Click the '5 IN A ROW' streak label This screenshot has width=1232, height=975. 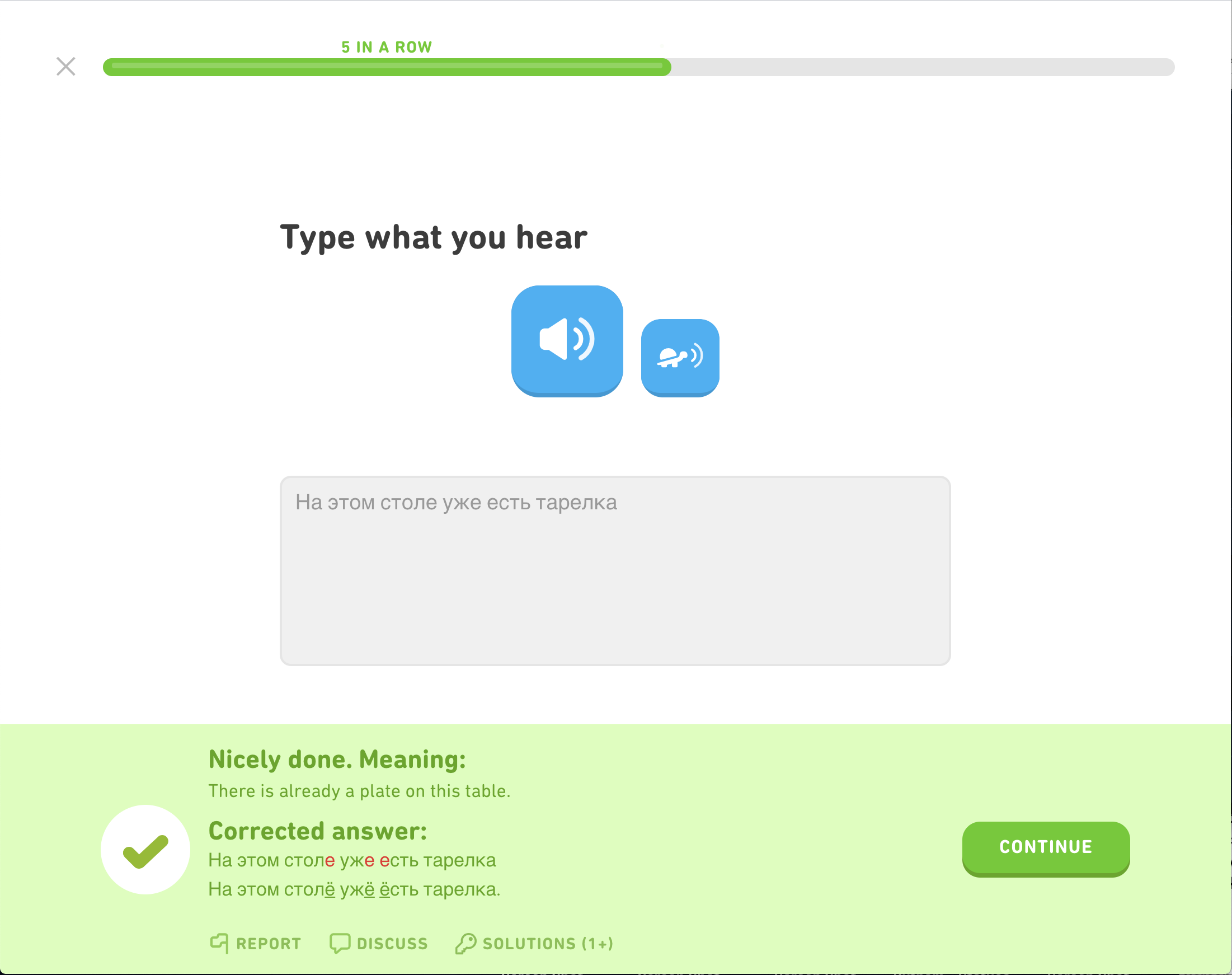click(385, 47)
